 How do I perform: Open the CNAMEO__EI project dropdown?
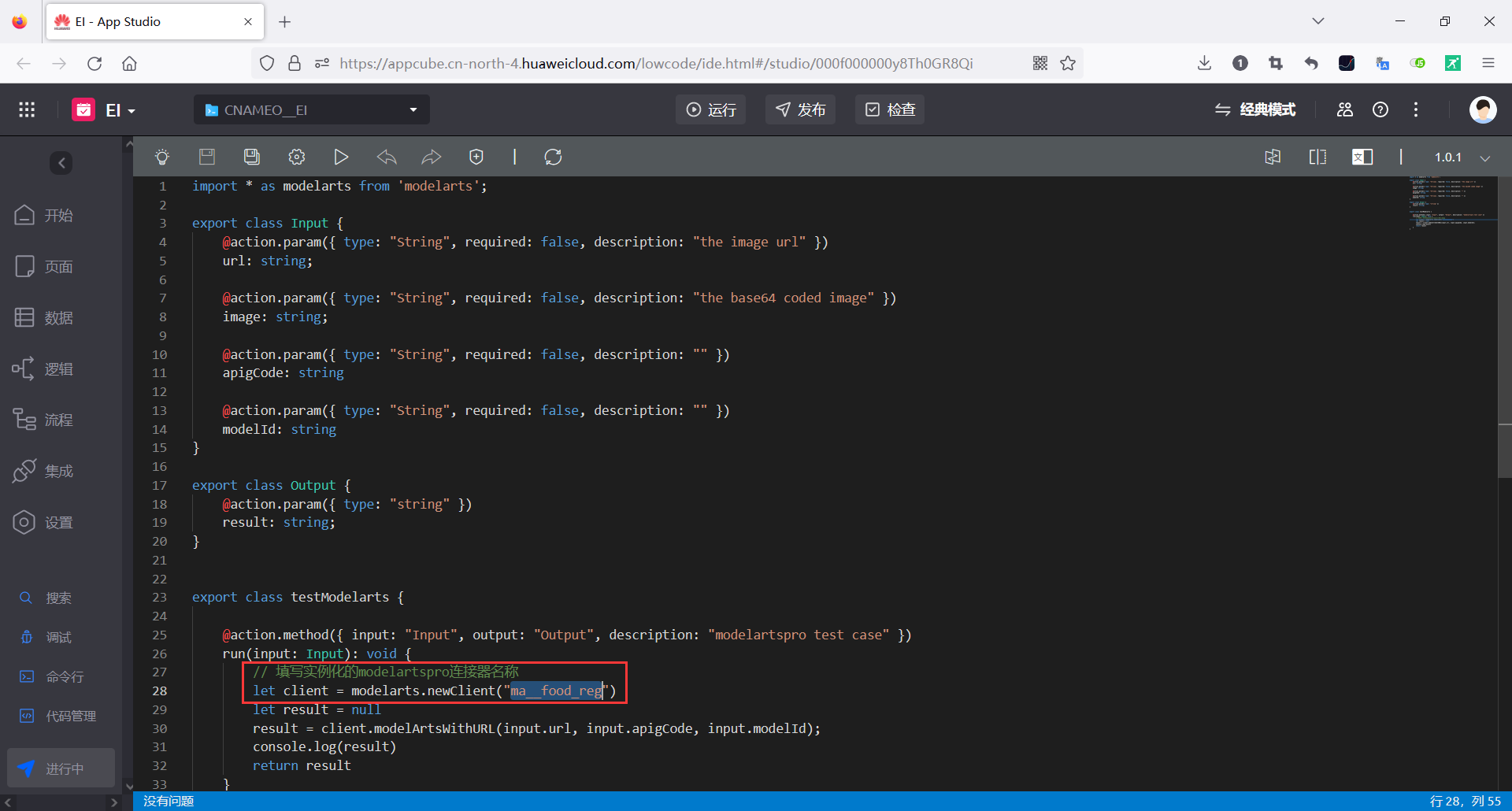[x=311, y=109]
